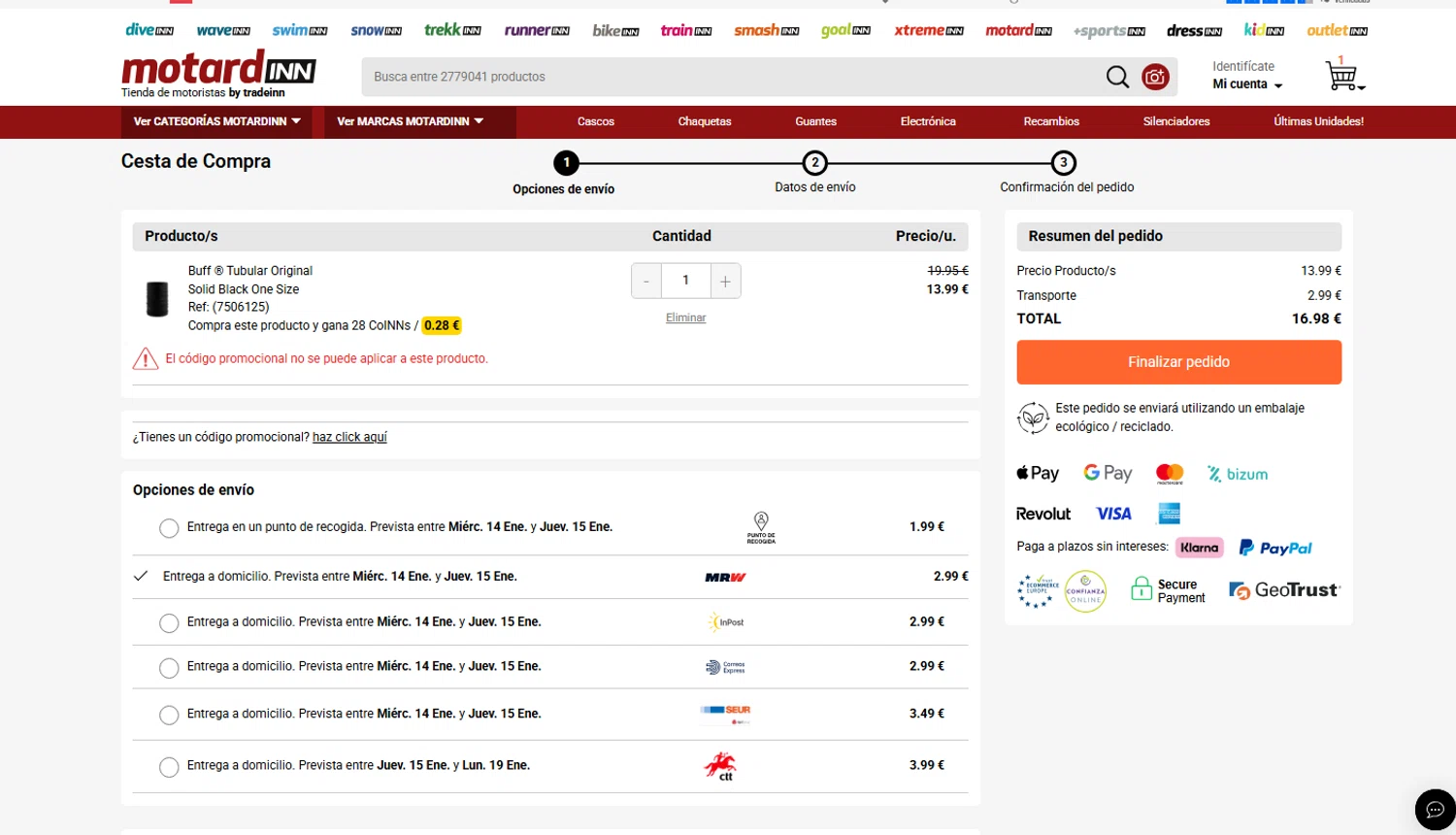The image size is (1456, 835).
Task: Open the Chaquetas menu item
Action: (705, 121)
